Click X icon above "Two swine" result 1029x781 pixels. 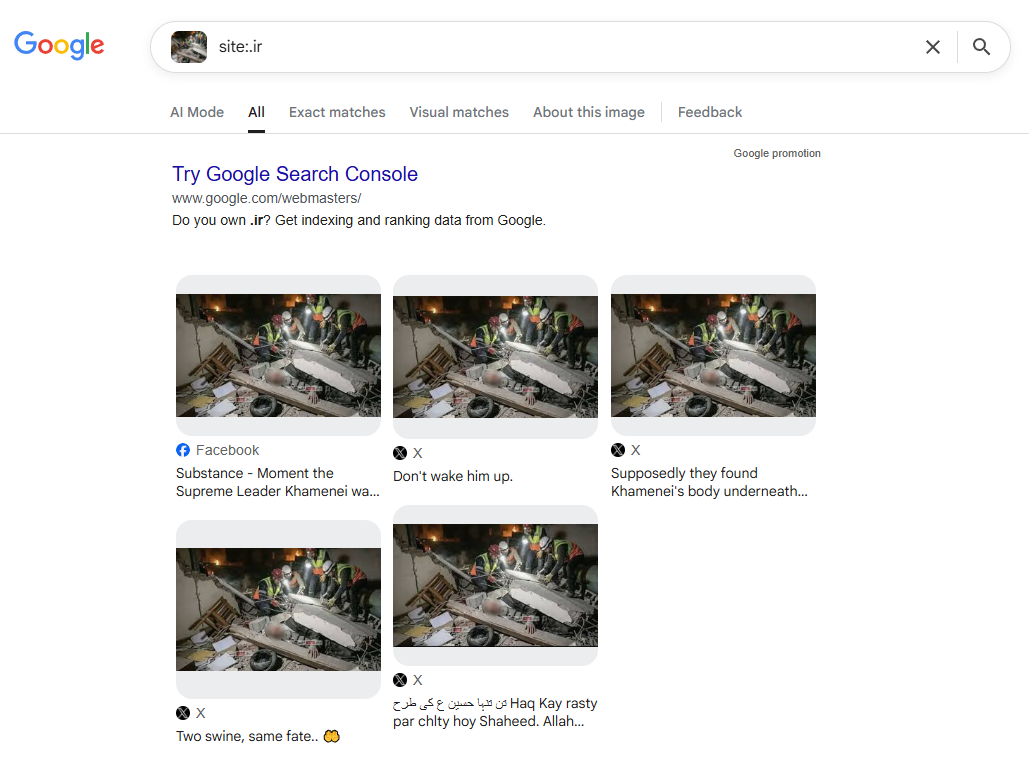(x=183, y=713)
